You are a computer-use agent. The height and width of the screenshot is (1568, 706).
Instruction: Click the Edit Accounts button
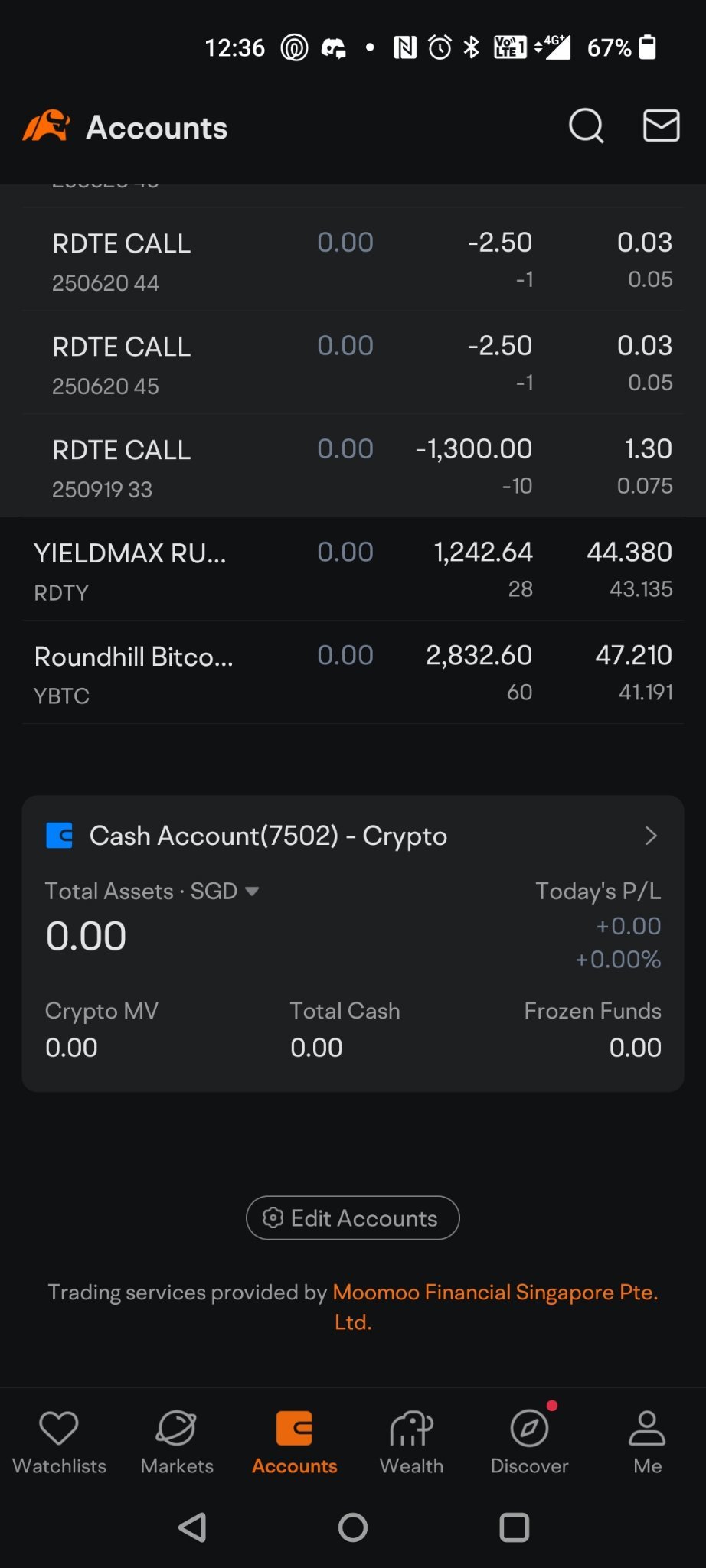[353, 1218]
